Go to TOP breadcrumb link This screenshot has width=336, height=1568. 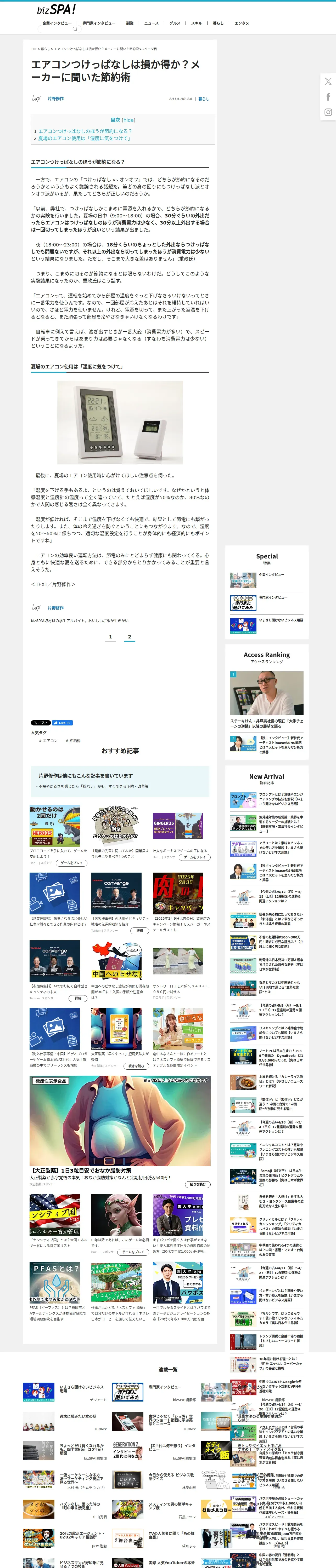point(34,49)
